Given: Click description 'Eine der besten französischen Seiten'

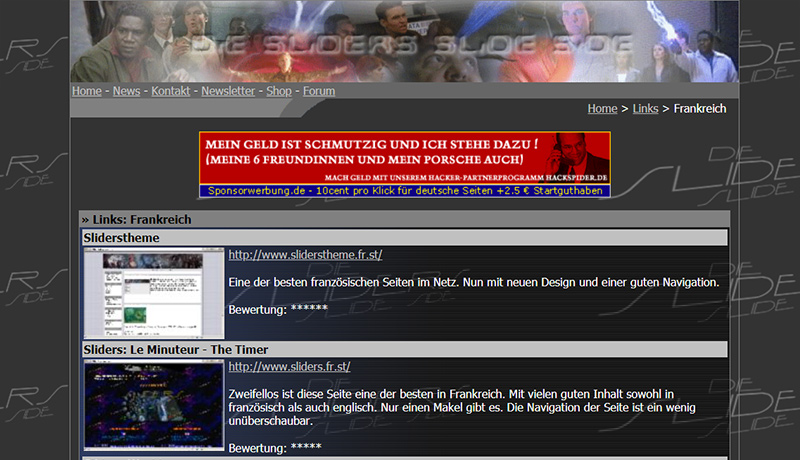Looking at the screenshot, I should 473,282.
